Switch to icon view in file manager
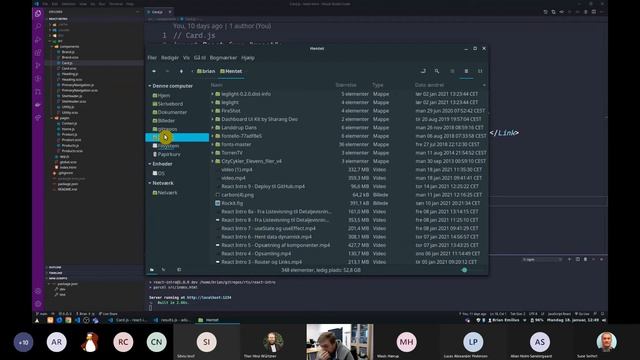This screenshot has width=640, height=360. click(452, 71)
